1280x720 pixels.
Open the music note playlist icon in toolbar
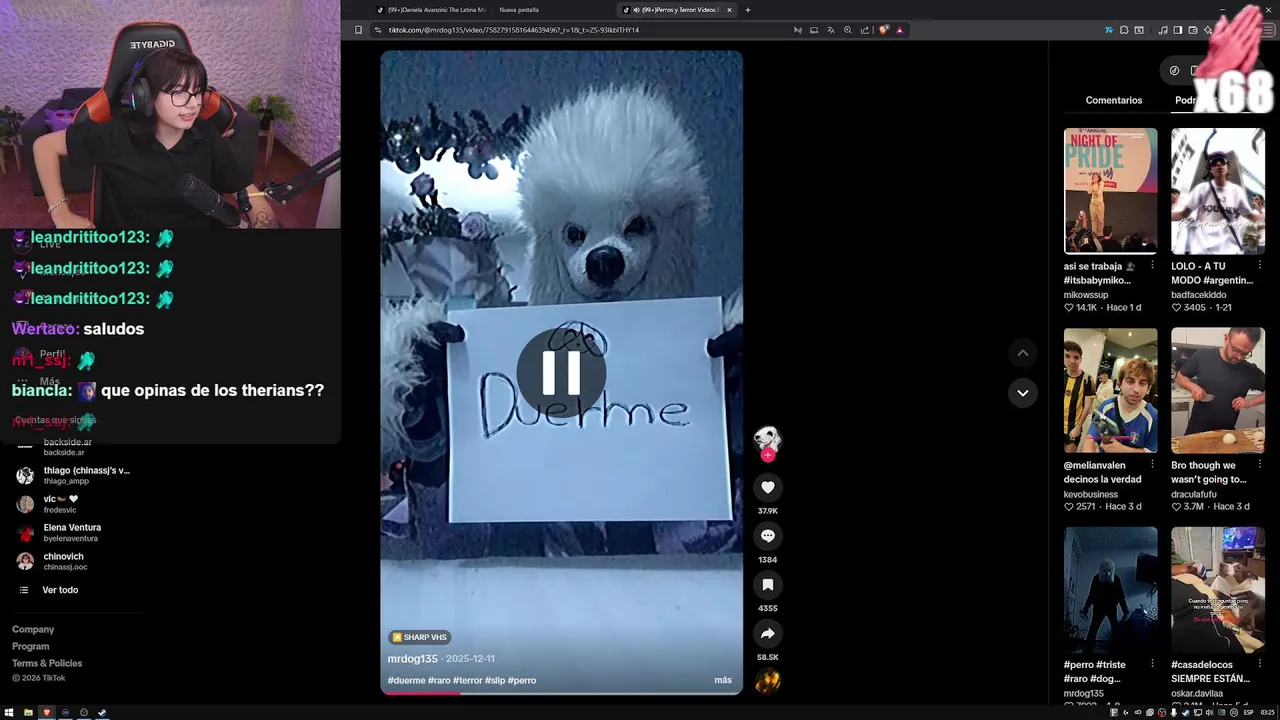pos(1163,30)
